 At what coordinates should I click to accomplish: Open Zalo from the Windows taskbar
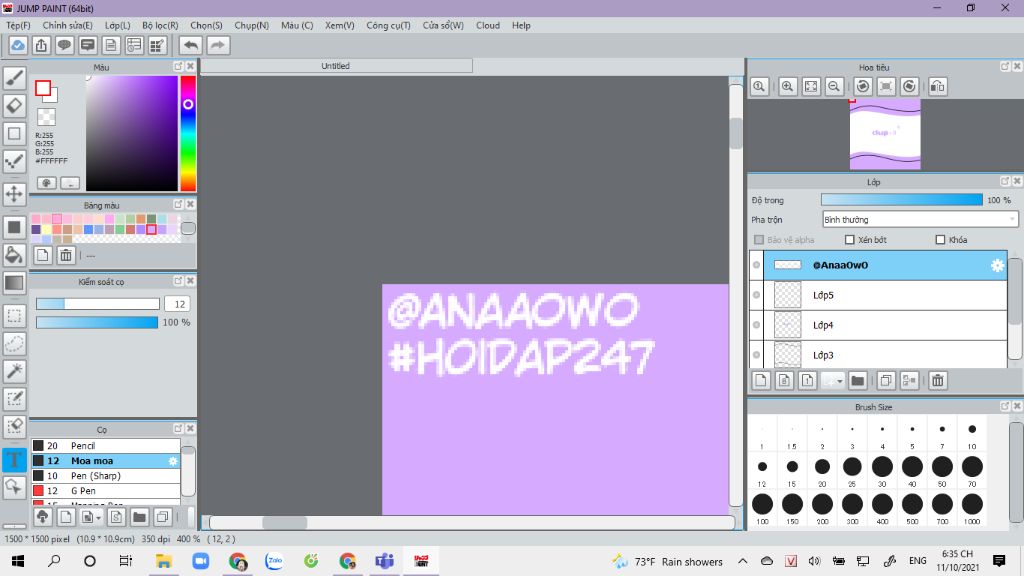274,561
